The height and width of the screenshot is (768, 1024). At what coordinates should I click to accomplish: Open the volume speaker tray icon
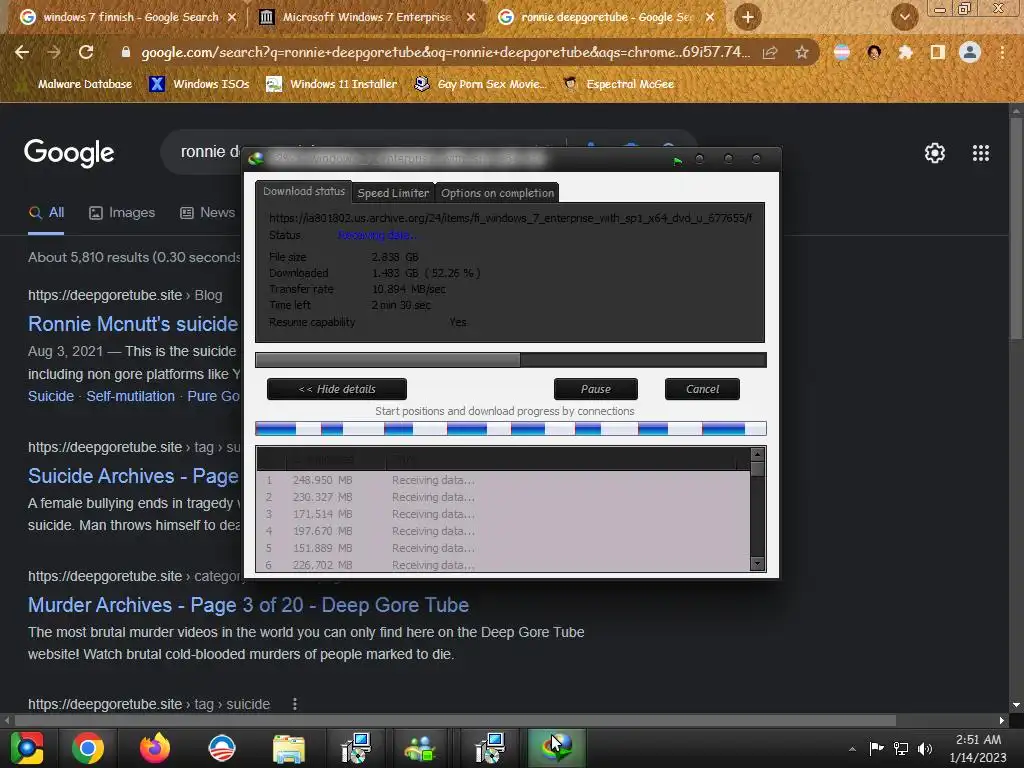click(925, 748)
